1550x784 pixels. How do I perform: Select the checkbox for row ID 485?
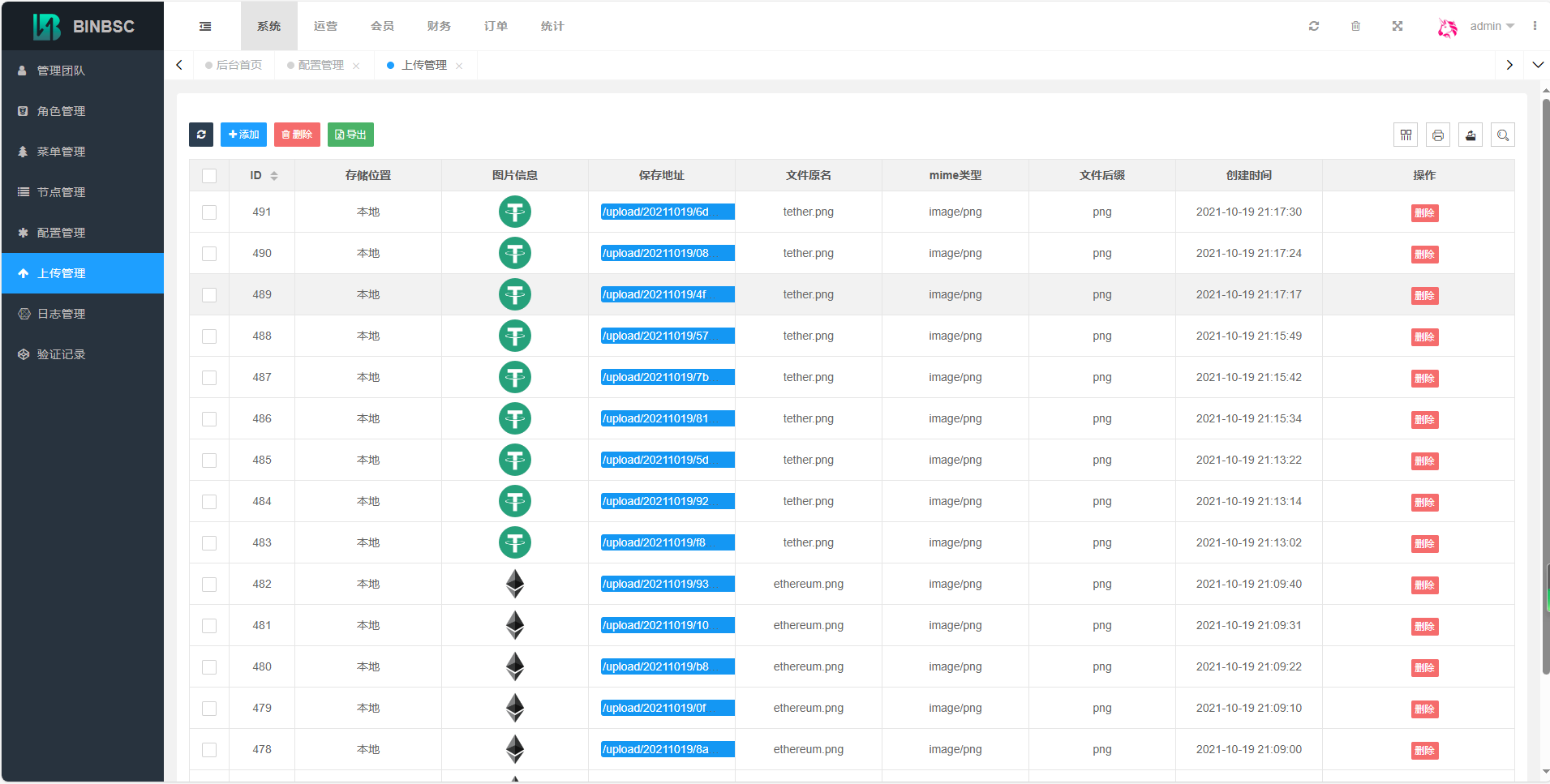click(209, 461)
